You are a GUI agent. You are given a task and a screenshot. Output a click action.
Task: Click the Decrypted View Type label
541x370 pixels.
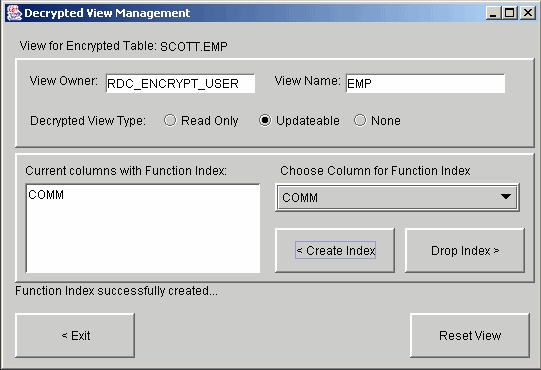click(x=88, y=121)
